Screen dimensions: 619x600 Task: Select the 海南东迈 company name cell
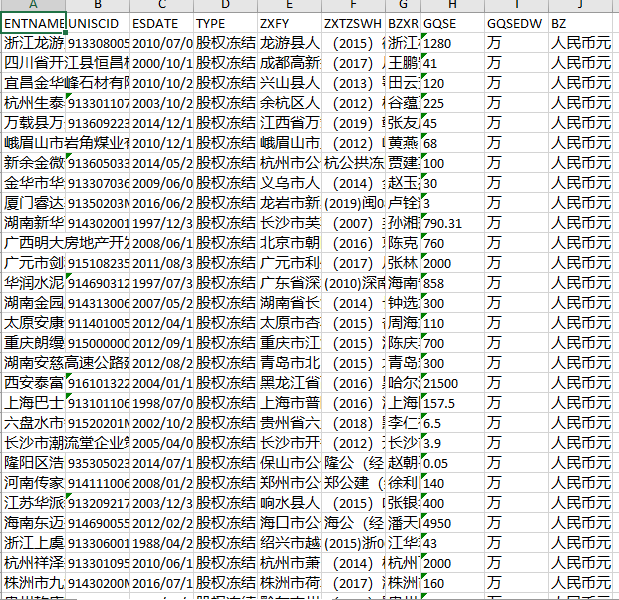tap(34, 523)
